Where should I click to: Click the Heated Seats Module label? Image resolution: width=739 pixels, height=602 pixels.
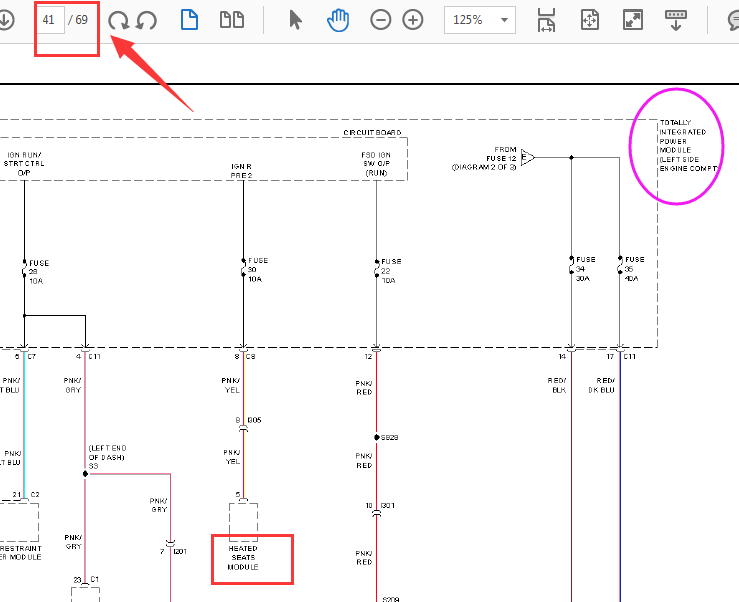243,558
